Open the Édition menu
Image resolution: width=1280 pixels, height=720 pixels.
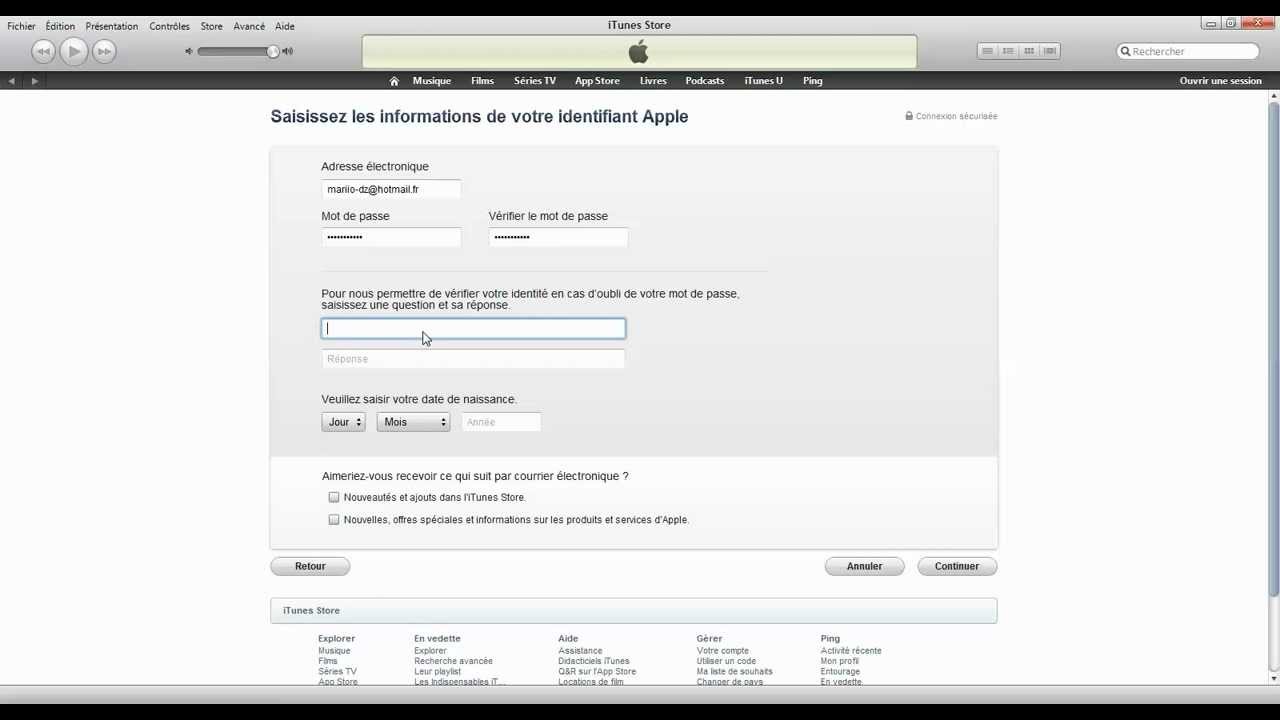(60, 26)
